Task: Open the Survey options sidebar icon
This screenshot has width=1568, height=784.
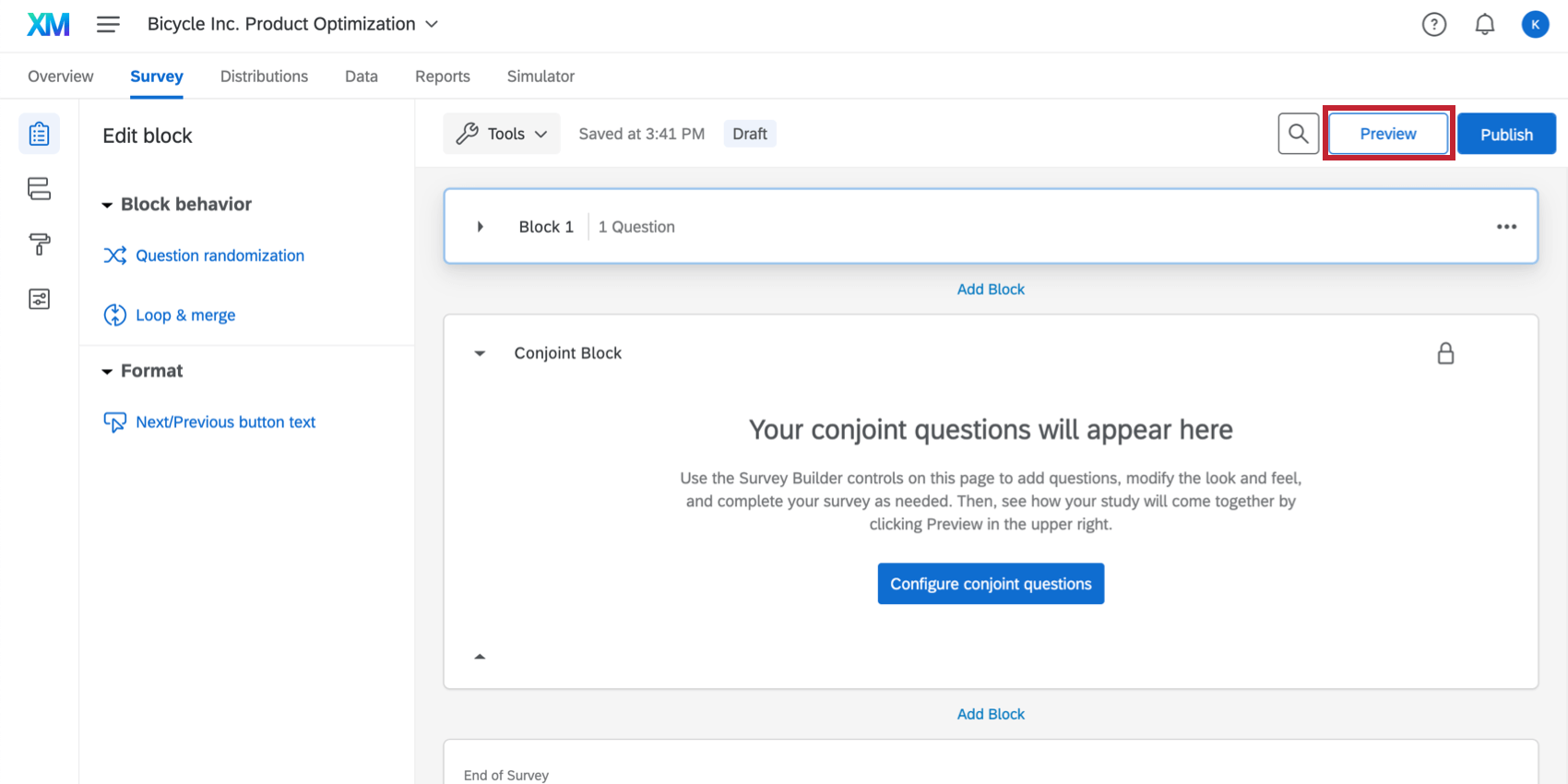Action: pos(39,299)
